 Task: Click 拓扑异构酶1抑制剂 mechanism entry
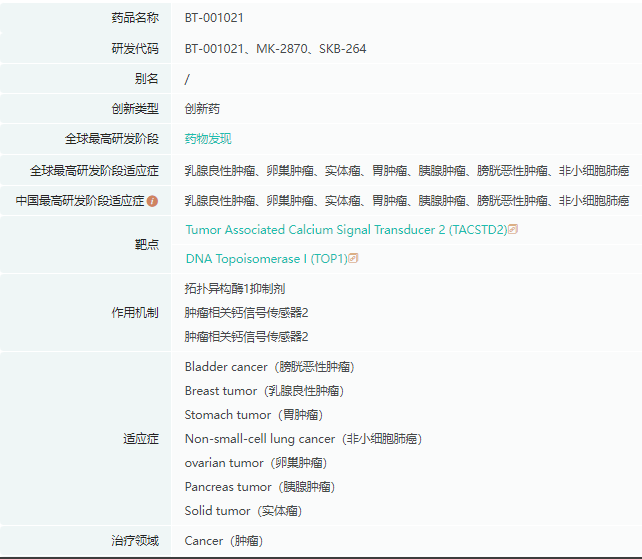click(235, 289)
